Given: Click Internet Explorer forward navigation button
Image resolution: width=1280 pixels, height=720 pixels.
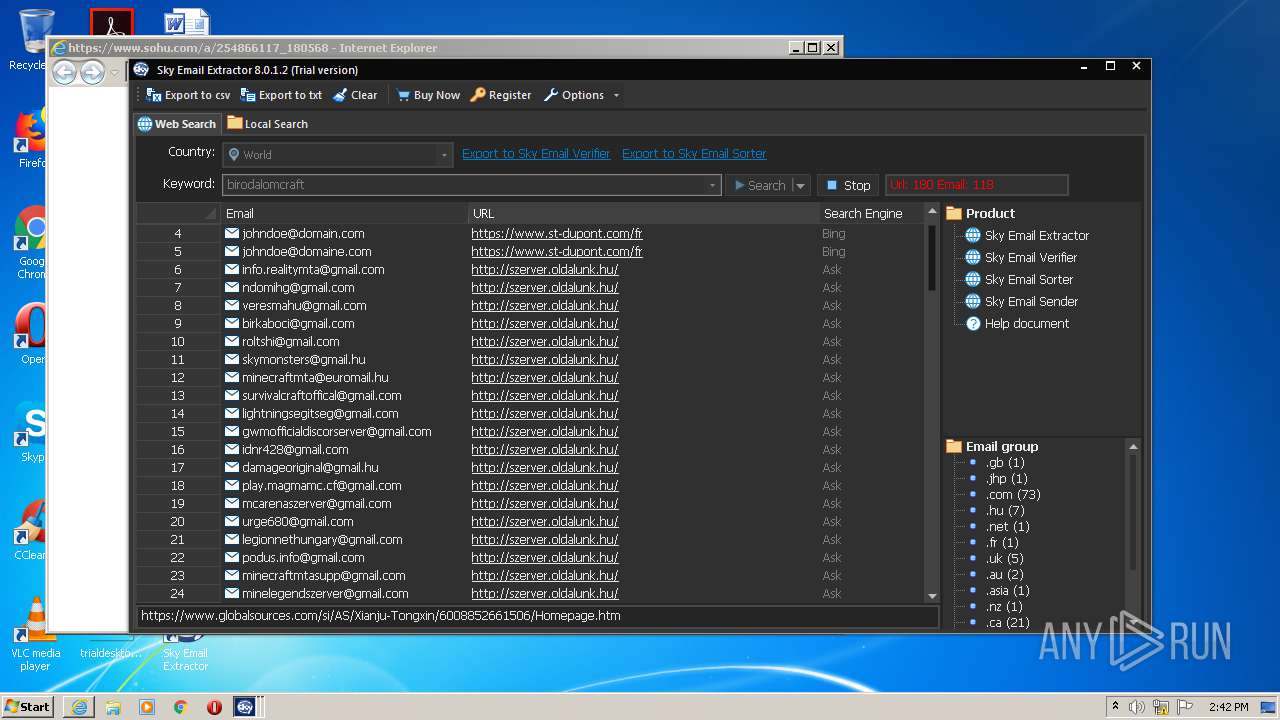Looking at the screenshot, I should click(92, 72).
